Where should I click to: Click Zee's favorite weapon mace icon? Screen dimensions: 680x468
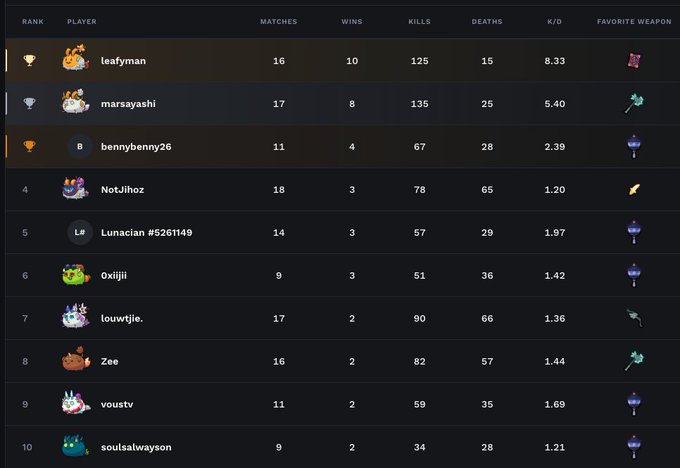(634, 361)
